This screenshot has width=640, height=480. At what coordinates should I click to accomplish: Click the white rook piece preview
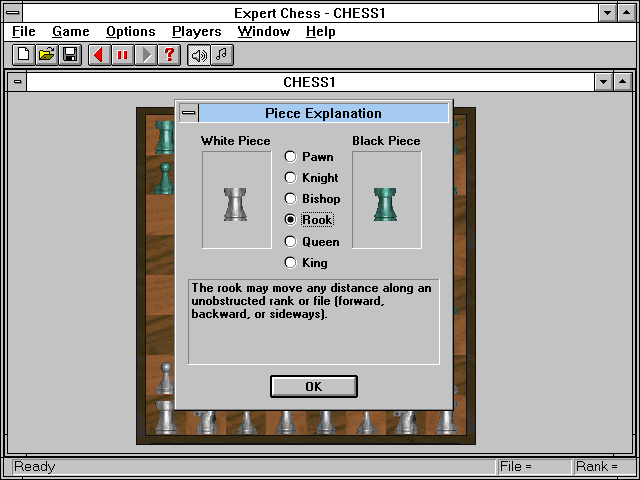coord(236,201)
